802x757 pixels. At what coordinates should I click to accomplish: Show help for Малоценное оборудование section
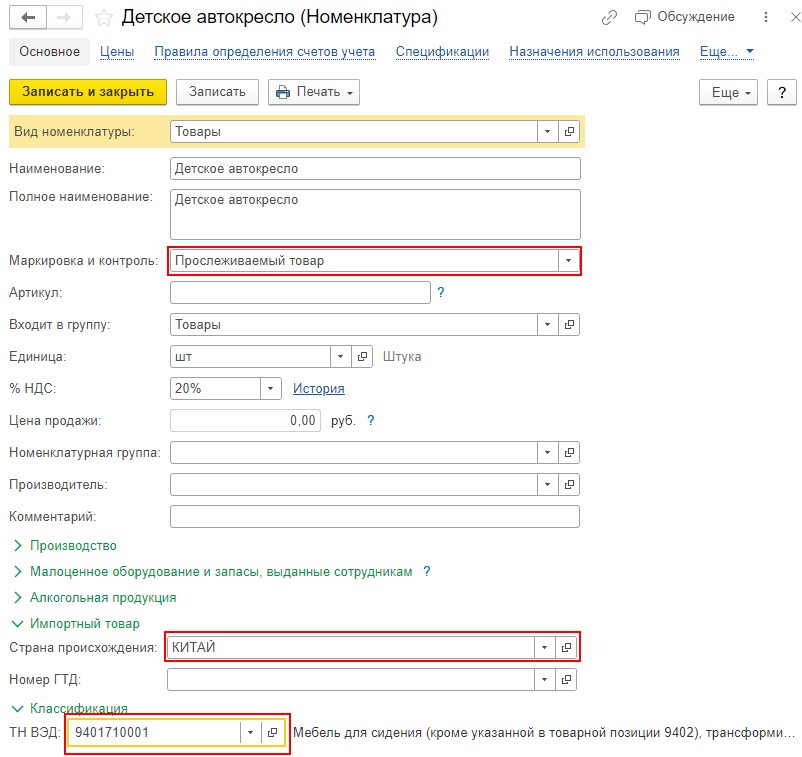click(x=427, y=572)
